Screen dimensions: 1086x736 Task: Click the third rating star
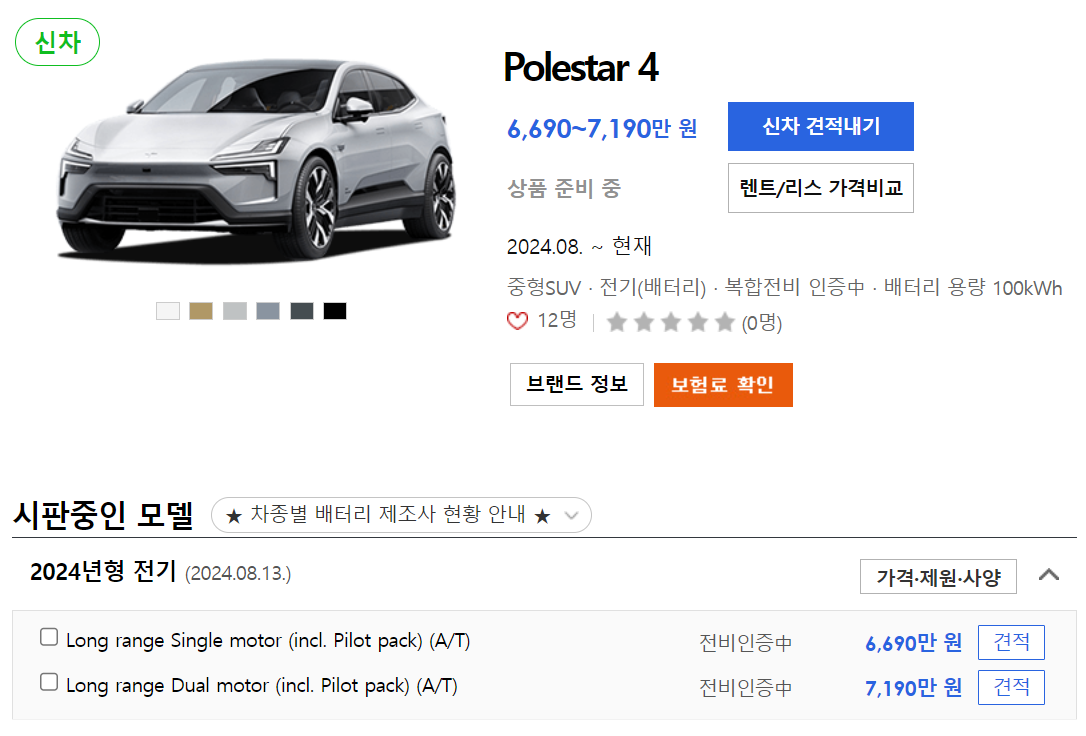[x=671, y=322]
